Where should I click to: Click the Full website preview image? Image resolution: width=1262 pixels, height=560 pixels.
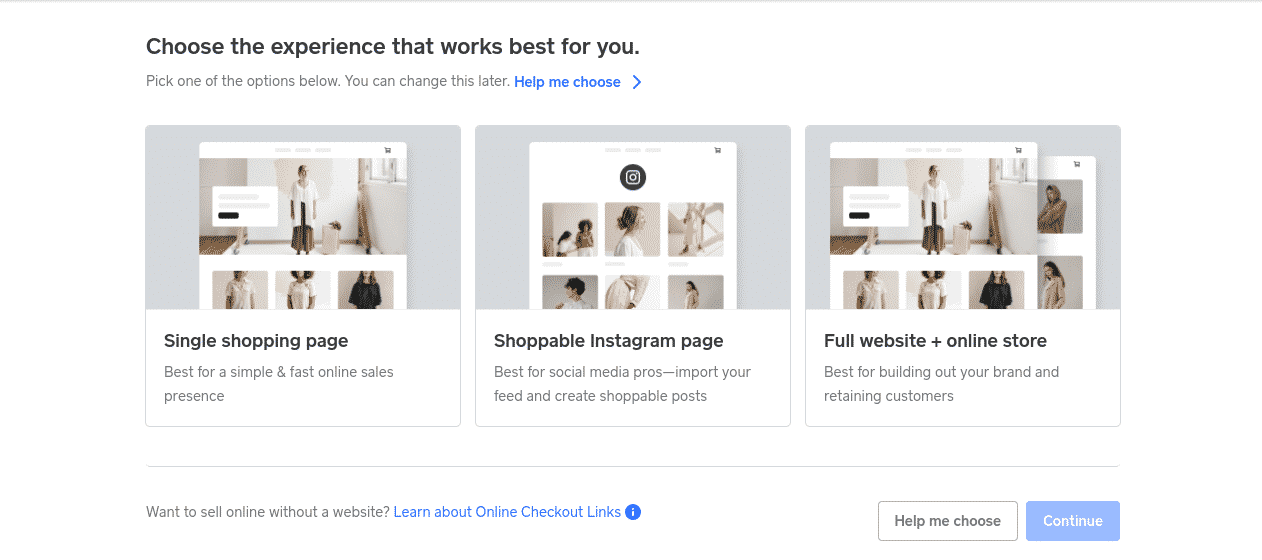pyautogui.click(x=963, y=217)
